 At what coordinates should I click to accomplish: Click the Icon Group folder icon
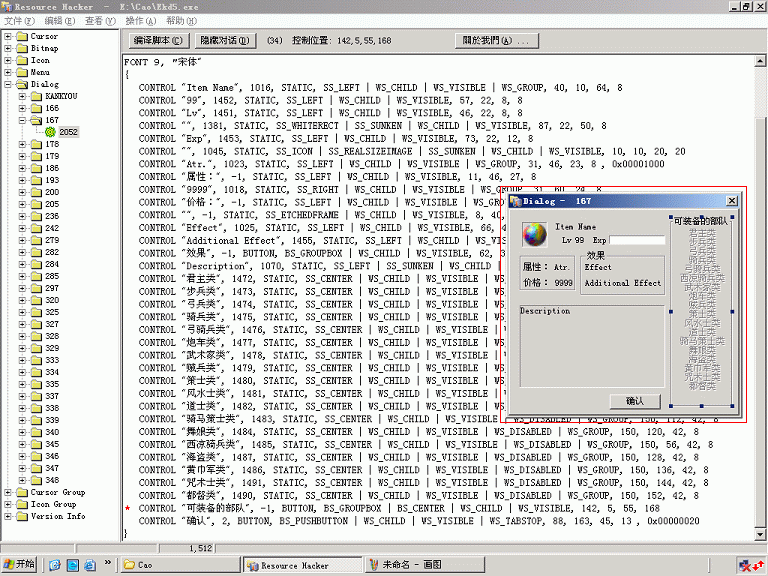[x=22, y=504]
